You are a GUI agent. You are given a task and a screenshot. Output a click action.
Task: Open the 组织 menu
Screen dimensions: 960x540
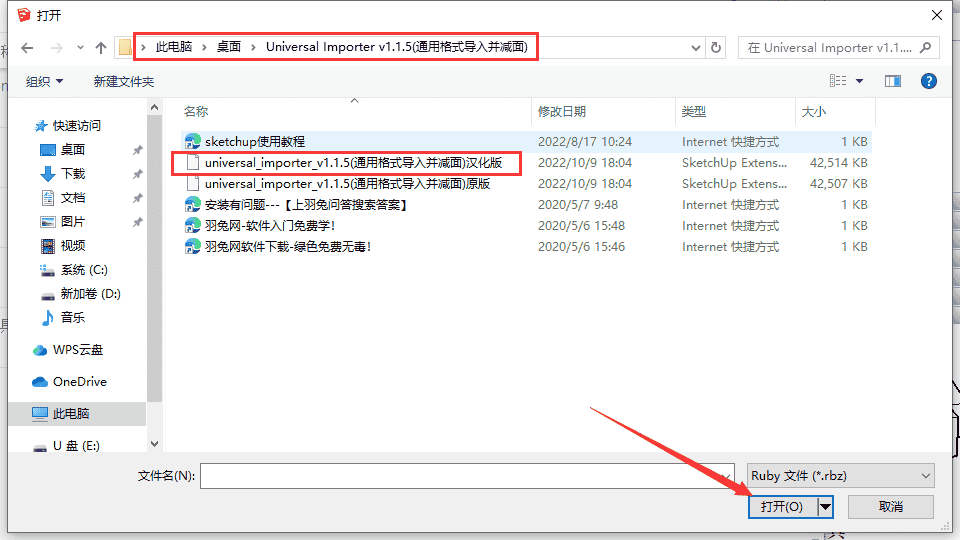pyautogui.click(x=44, y=81)
